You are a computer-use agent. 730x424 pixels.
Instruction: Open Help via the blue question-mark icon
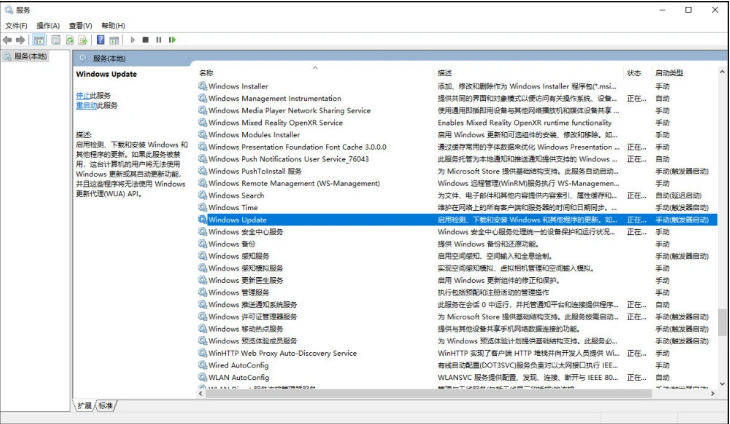101,40
